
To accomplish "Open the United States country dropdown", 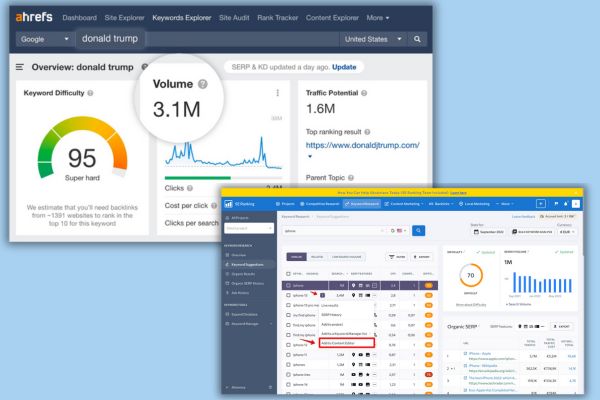I will tap(373, 39).
